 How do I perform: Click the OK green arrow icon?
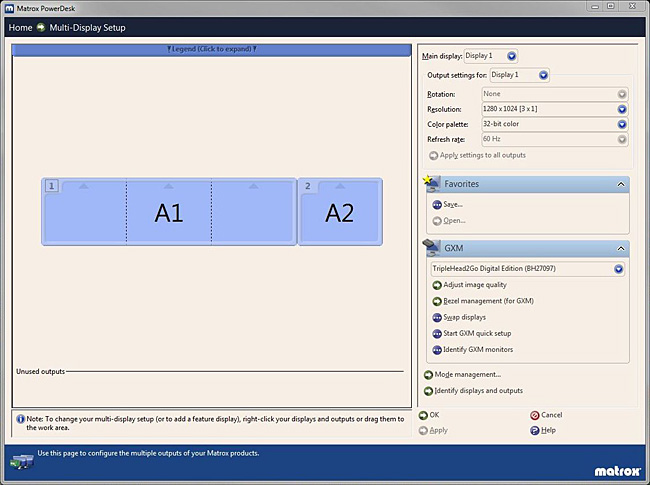point(423,415)
